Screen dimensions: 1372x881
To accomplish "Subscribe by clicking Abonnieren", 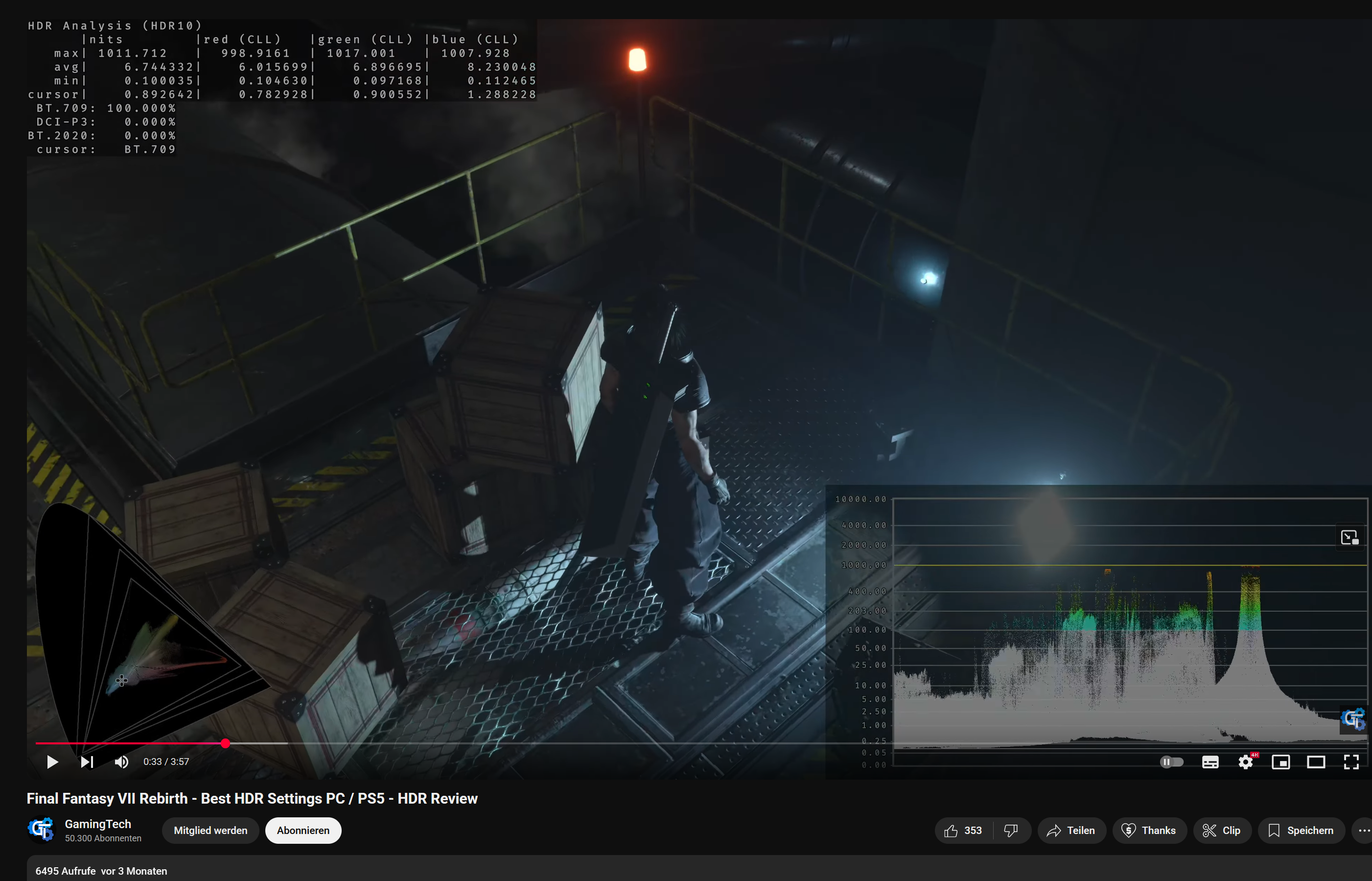I will 303,830.
